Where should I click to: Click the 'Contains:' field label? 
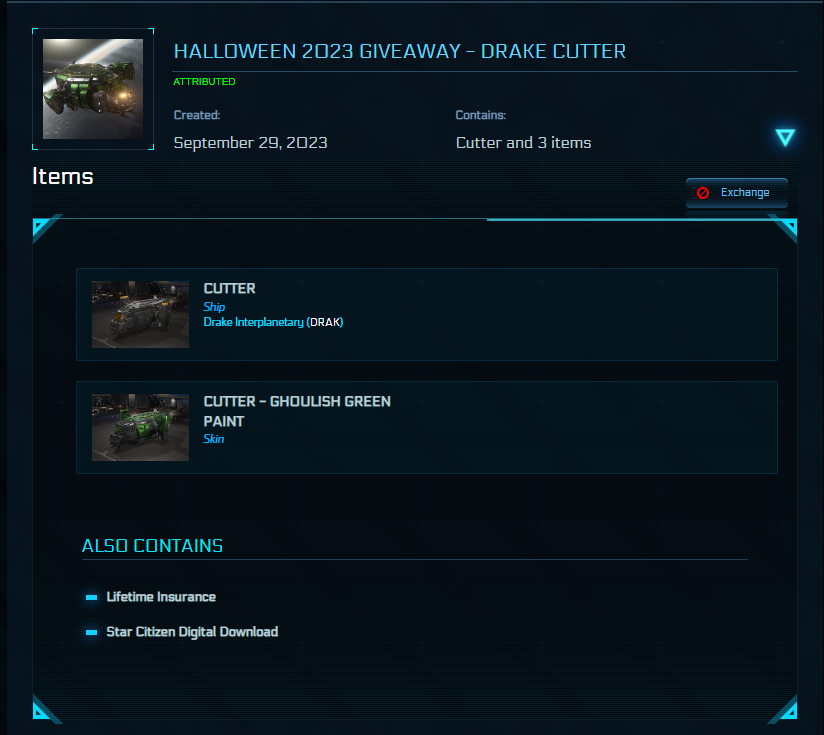(x=481, y=115)
